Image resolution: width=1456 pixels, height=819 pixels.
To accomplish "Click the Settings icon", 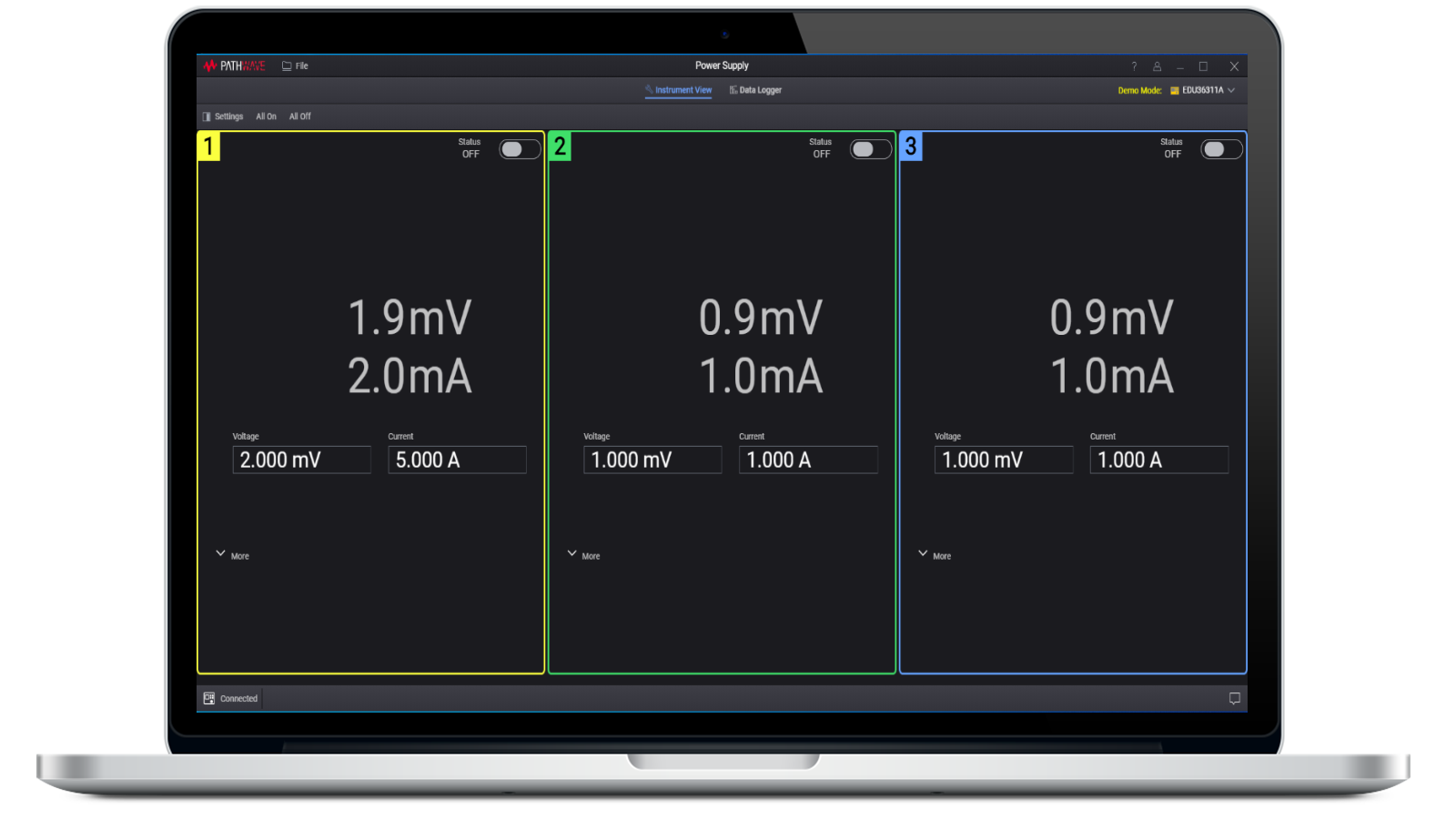I will 208,116.
